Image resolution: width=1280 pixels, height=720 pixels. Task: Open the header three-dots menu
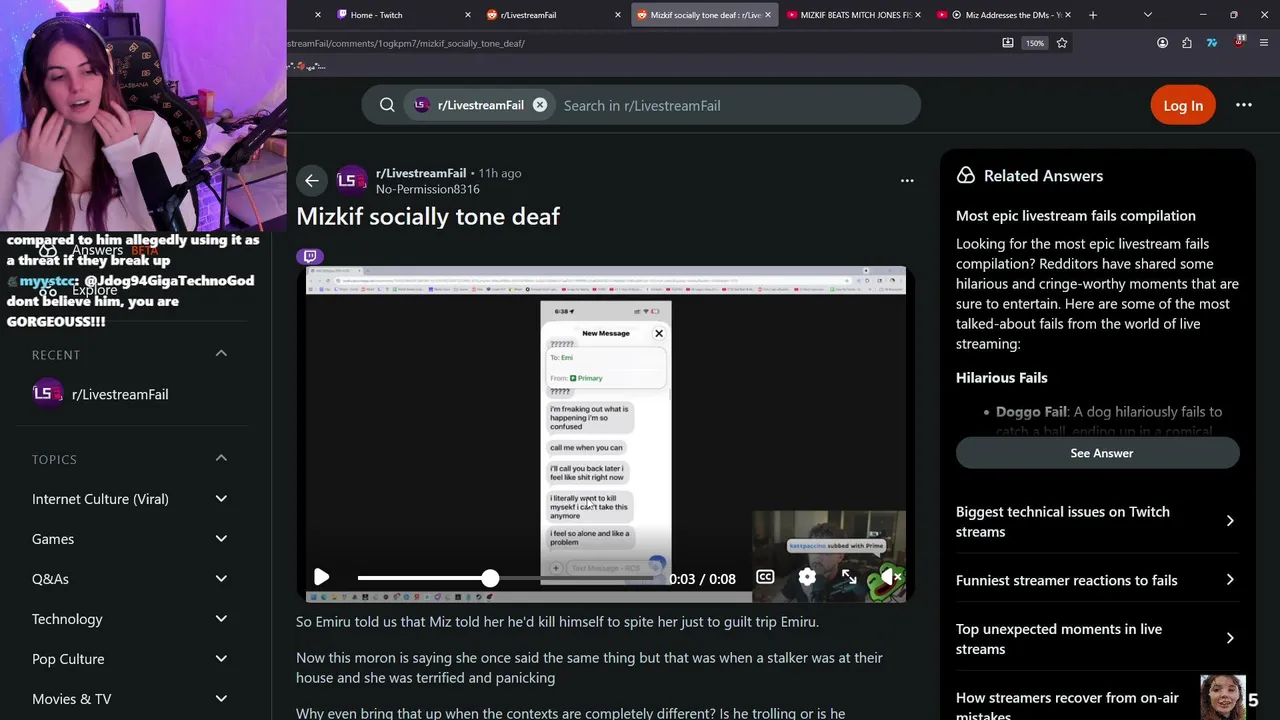click(1244, 105)
